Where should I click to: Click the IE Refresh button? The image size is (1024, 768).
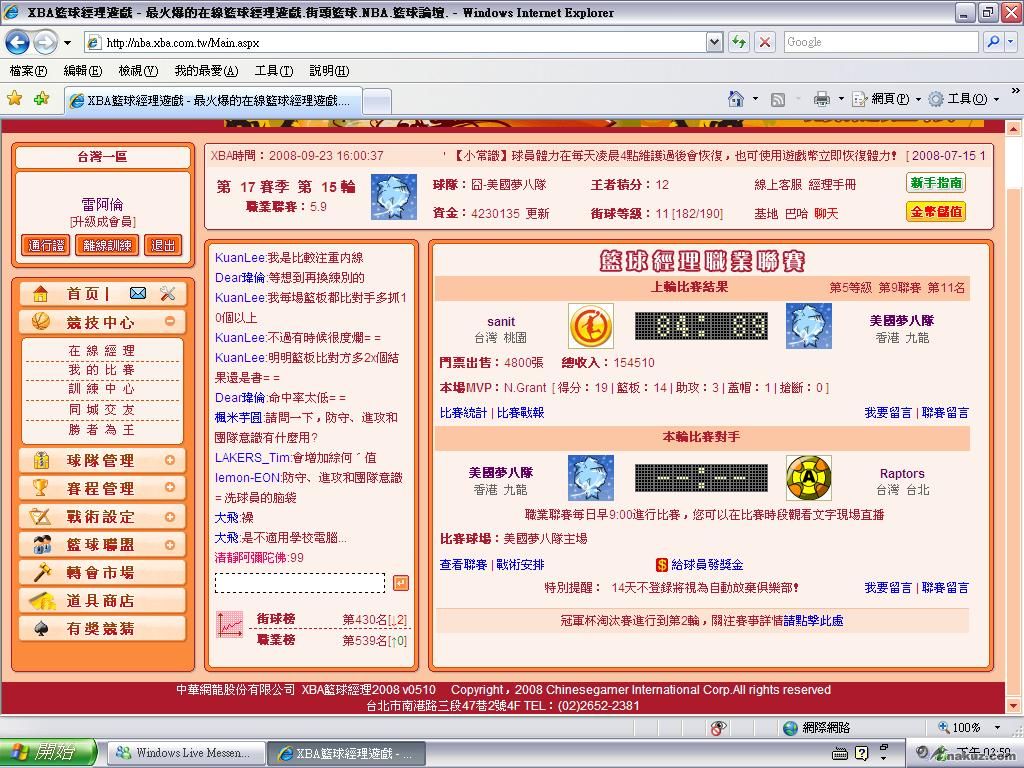click(739, 42)
